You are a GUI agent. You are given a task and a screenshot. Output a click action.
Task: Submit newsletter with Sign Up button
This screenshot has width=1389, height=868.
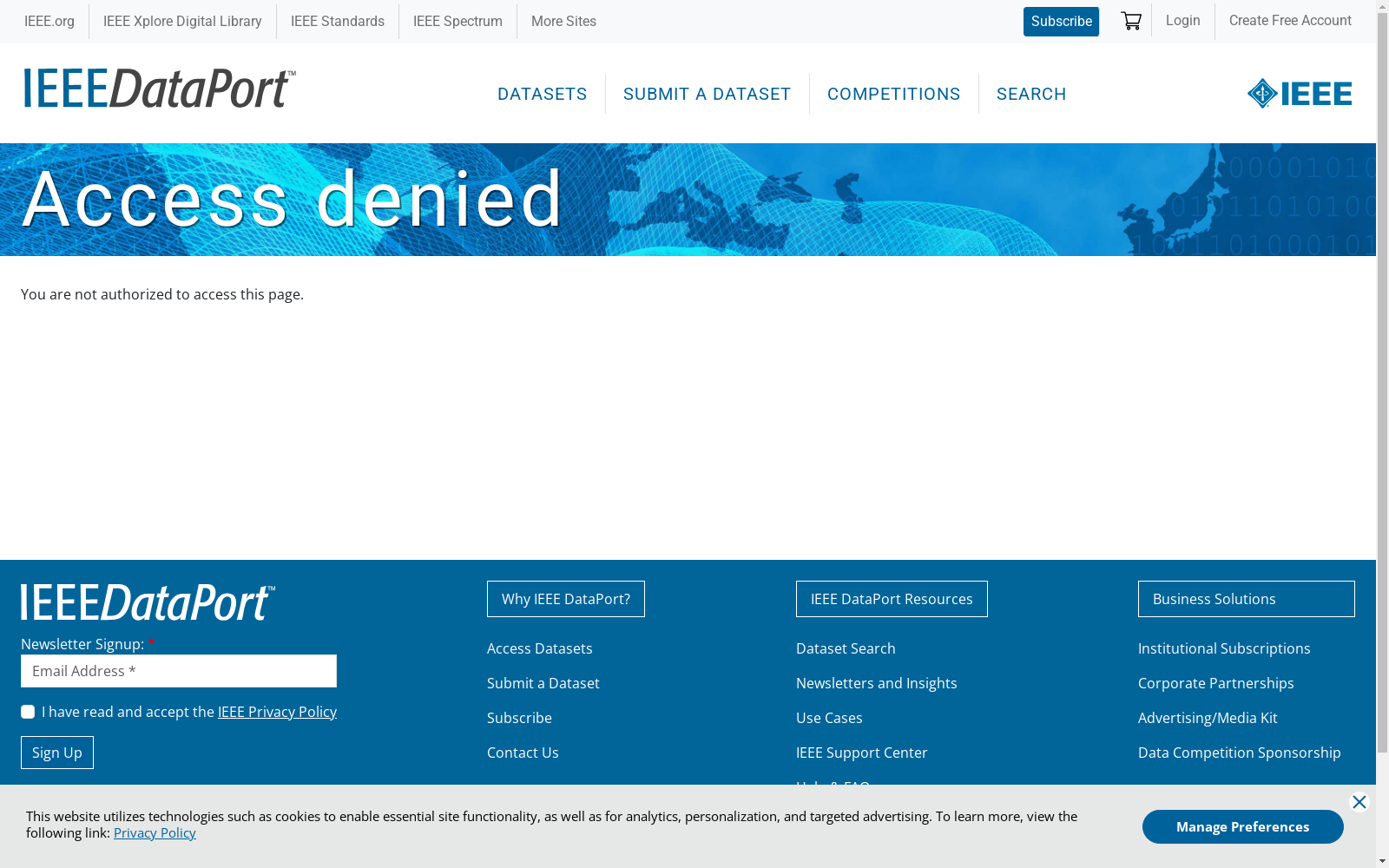point(57,753)
